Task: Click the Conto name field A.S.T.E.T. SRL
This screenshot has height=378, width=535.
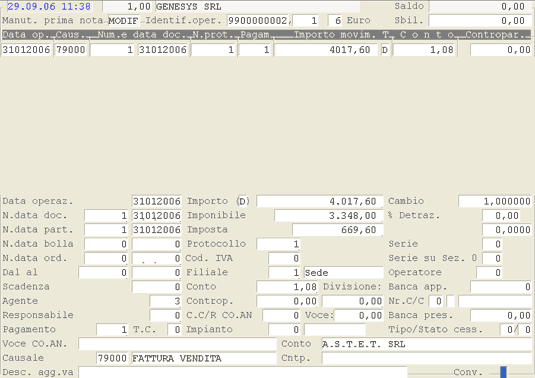Action: (x=426, y=344)
